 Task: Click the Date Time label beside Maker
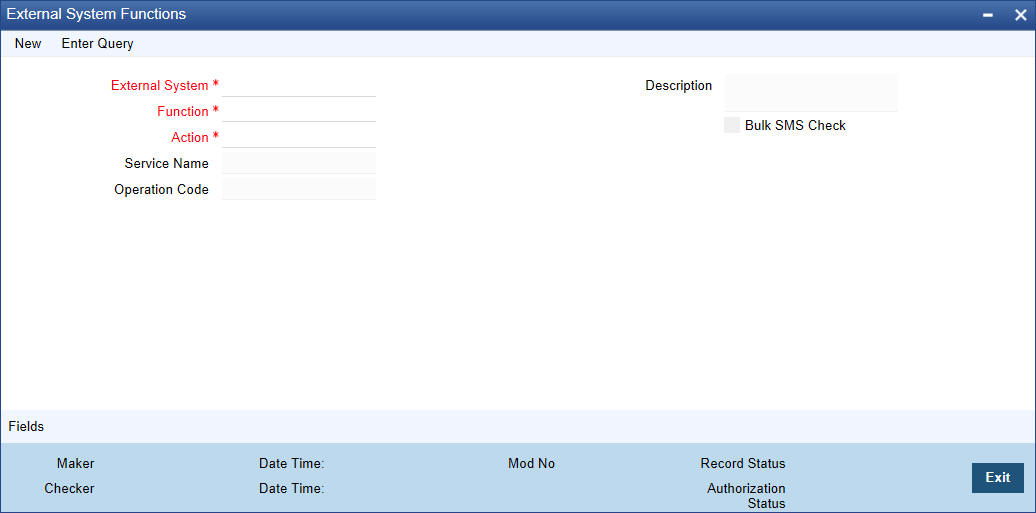291,463
